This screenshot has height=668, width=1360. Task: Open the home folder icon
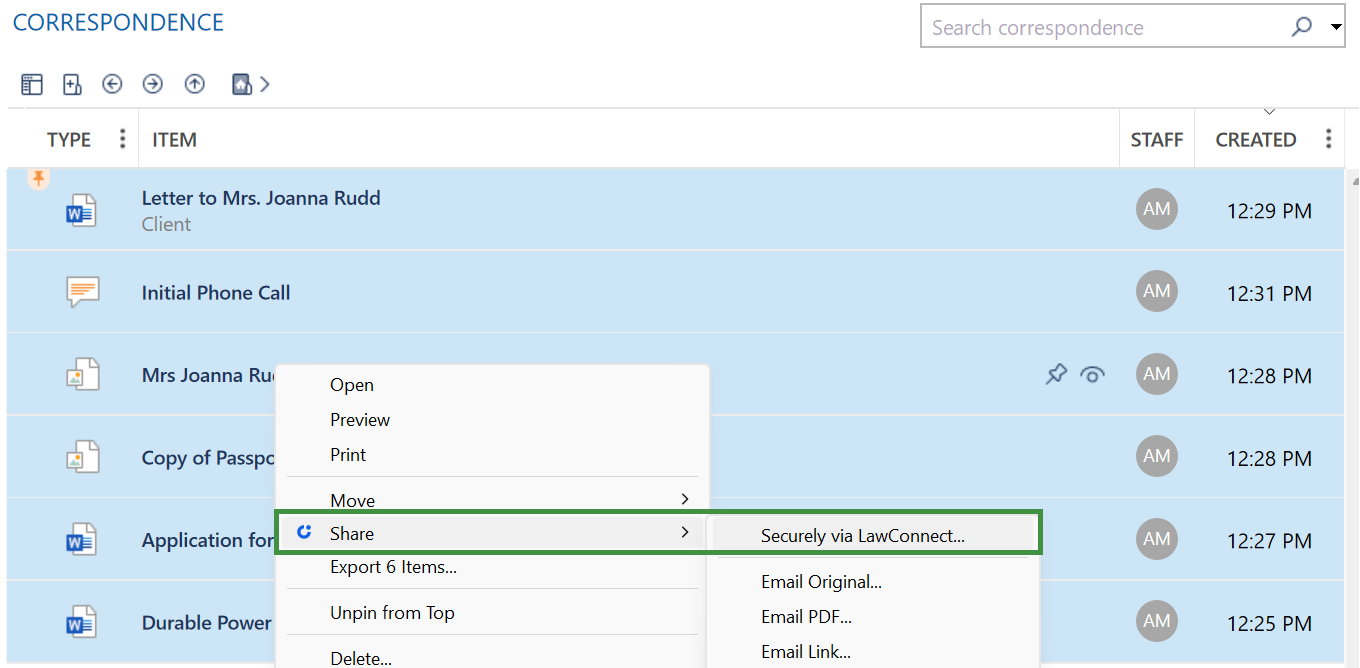click(241, 85)
